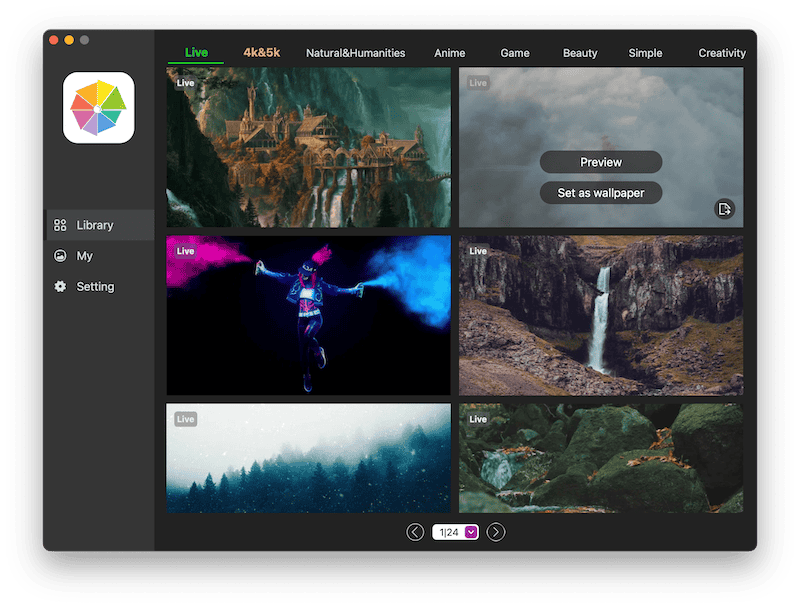Click the export icon on cloud wallpaper

tap(724, 208)
